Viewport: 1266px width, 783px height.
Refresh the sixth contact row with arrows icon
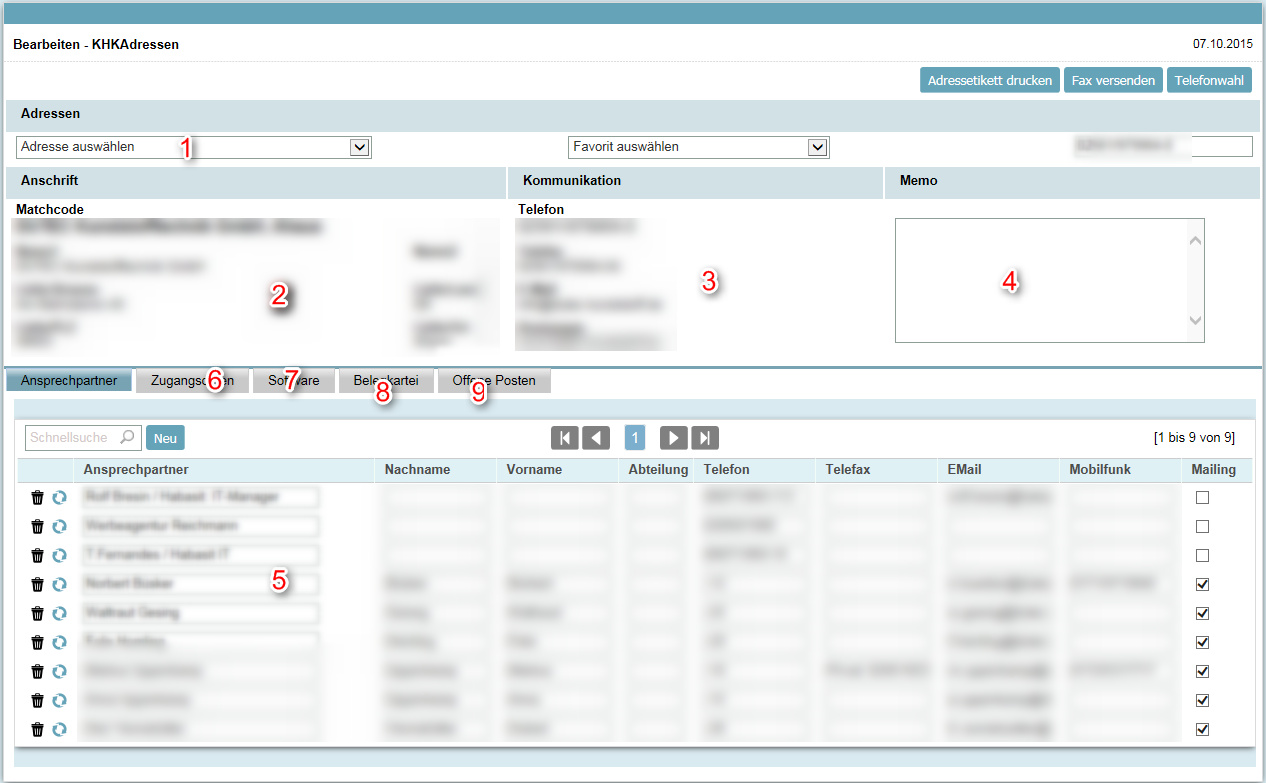click(x=59, y=642)
